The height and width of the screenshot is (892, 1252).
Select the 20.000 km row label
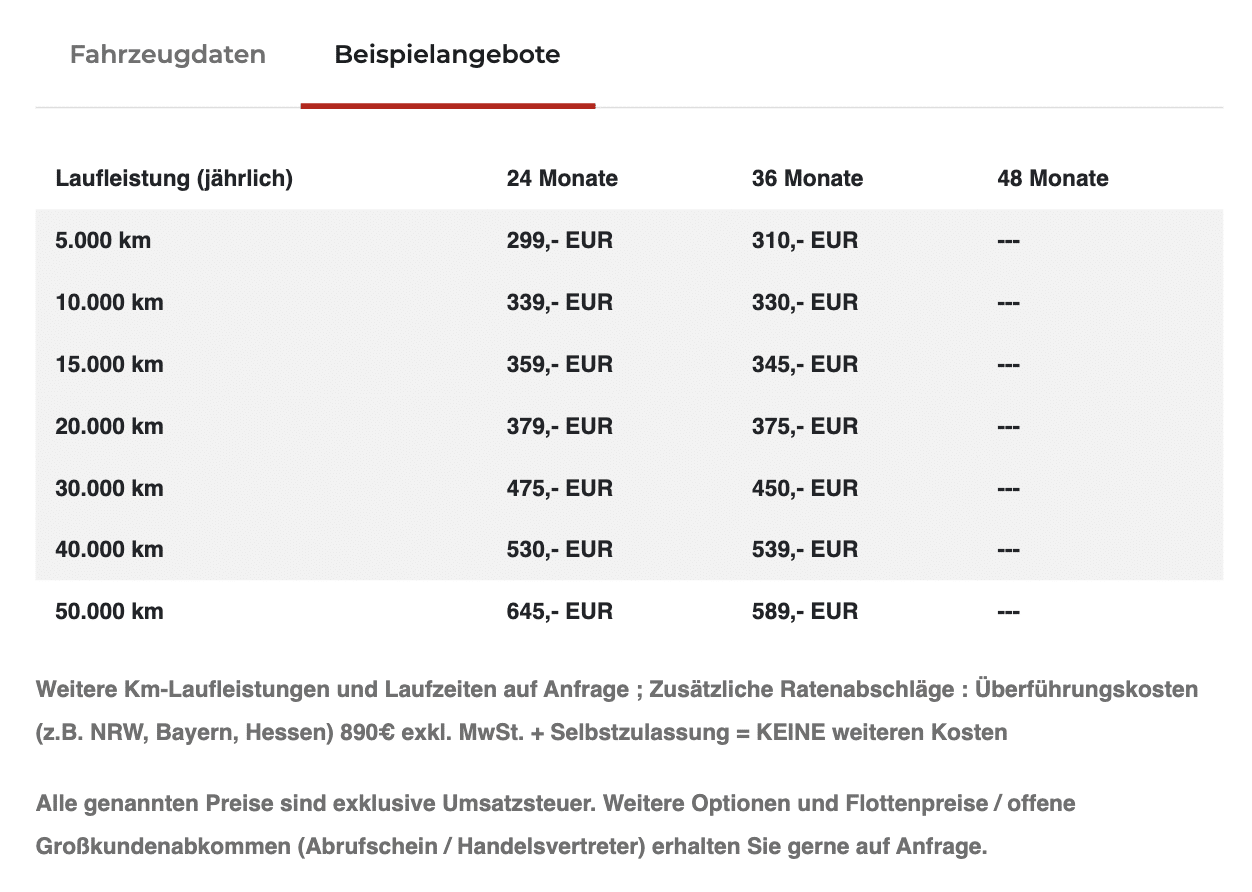[110, 427]
